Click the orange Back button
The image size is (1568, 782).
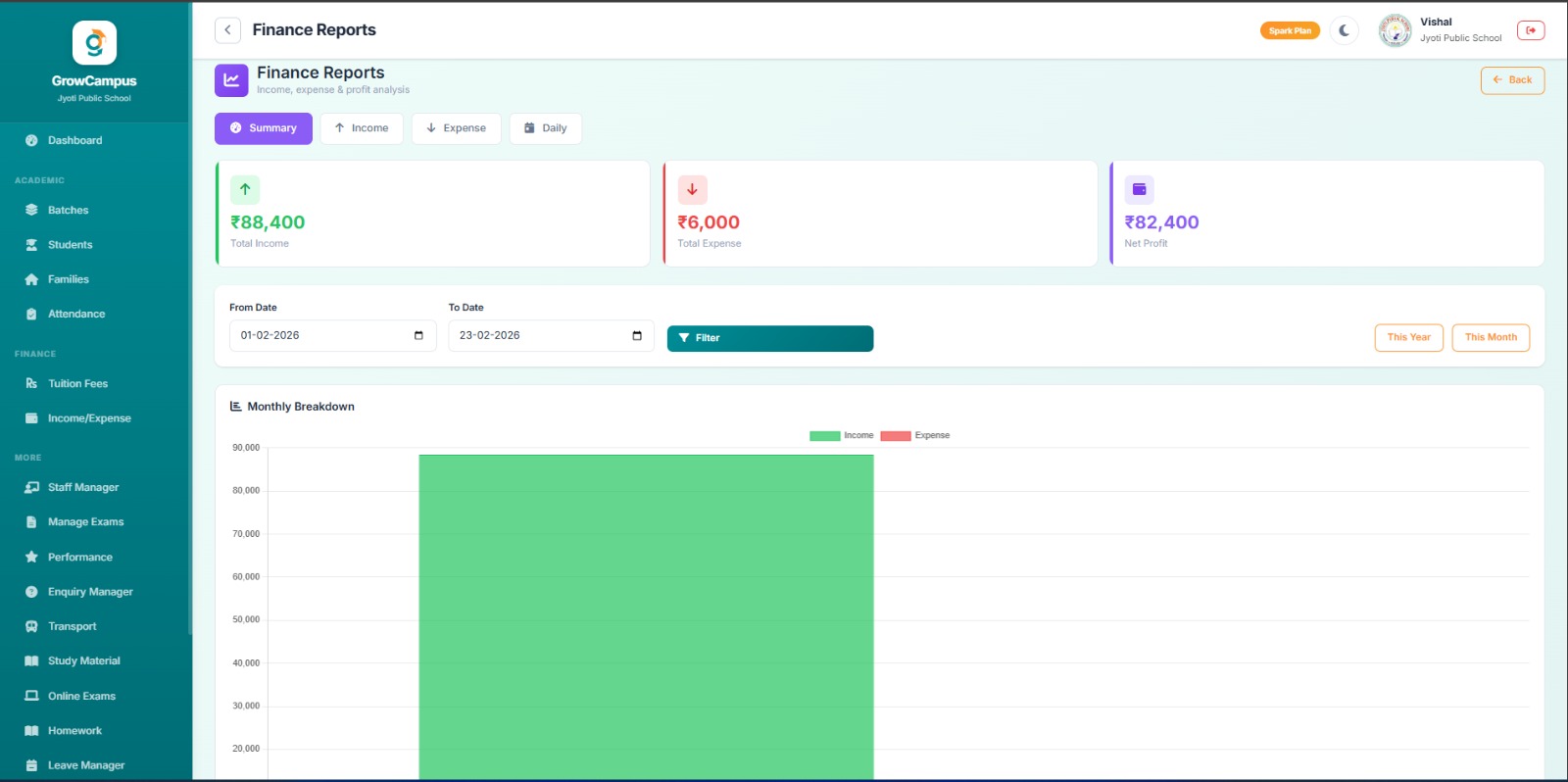coord(1511,80)
